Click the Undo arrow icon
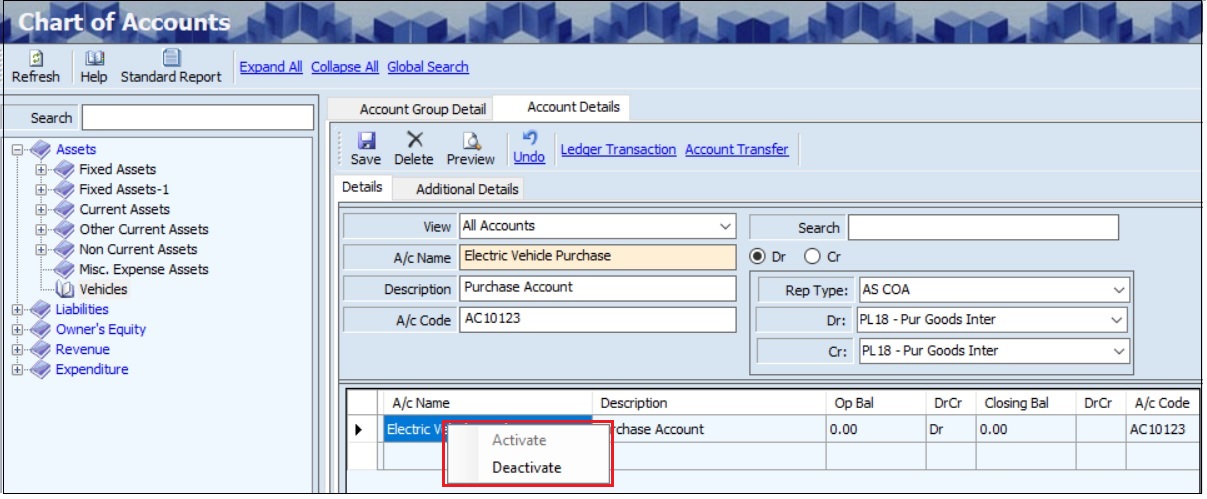 click(529, 139)
